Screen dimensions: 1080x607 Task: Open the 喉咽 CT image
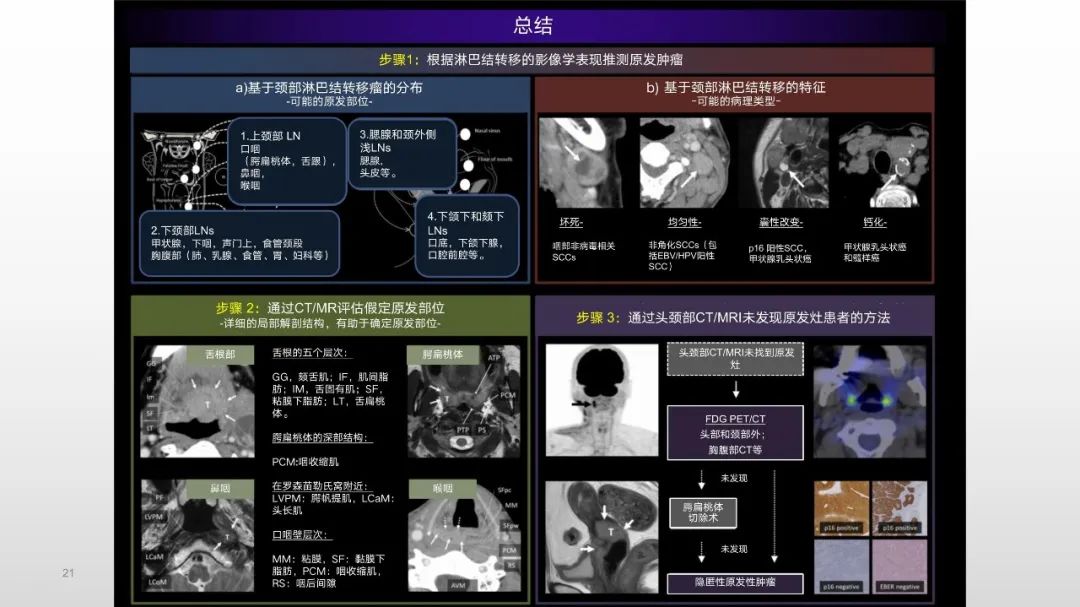coord(464,535)
